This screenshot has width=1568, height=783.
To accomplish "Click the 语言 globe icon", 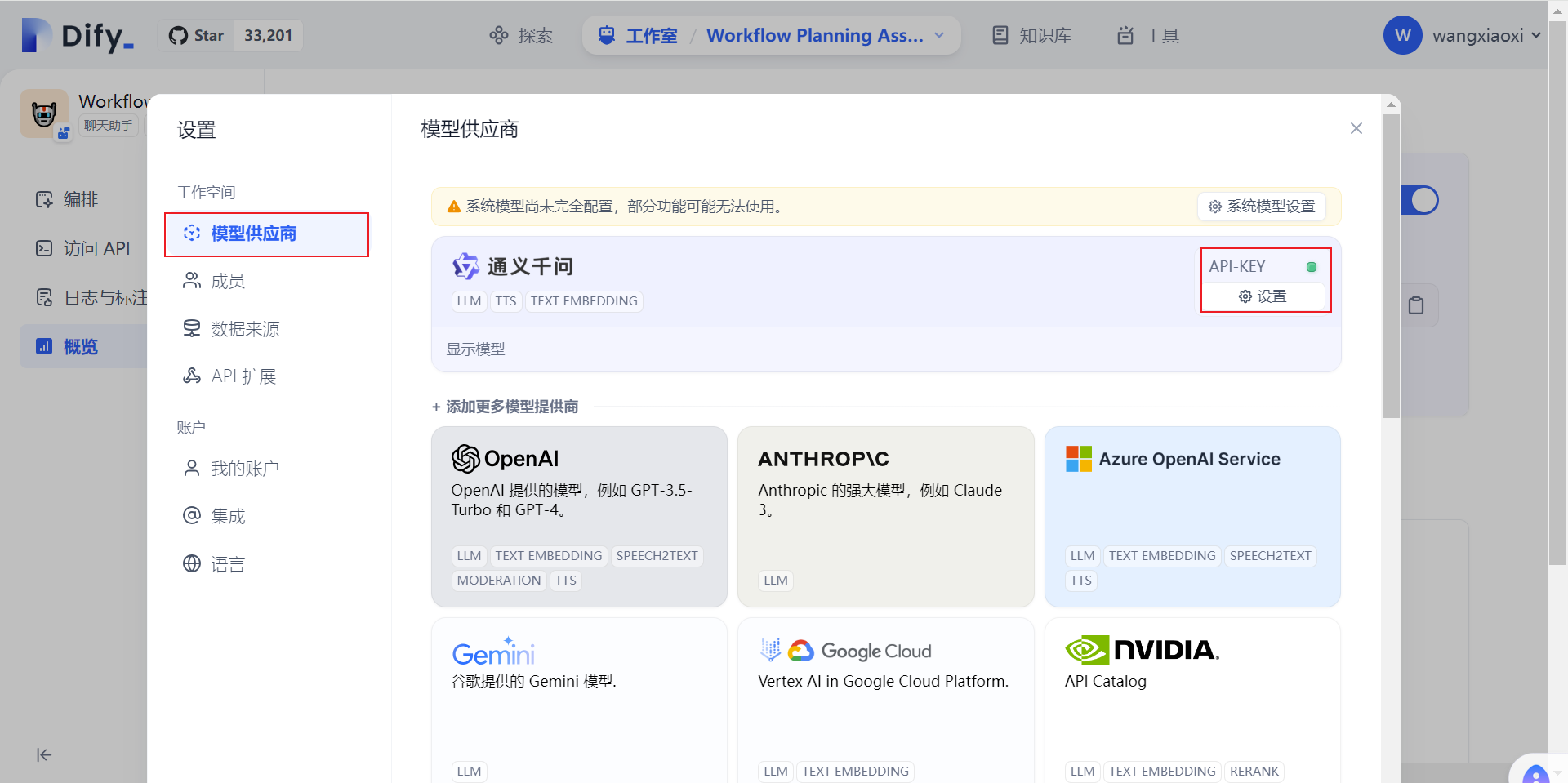I will point(192,563).
